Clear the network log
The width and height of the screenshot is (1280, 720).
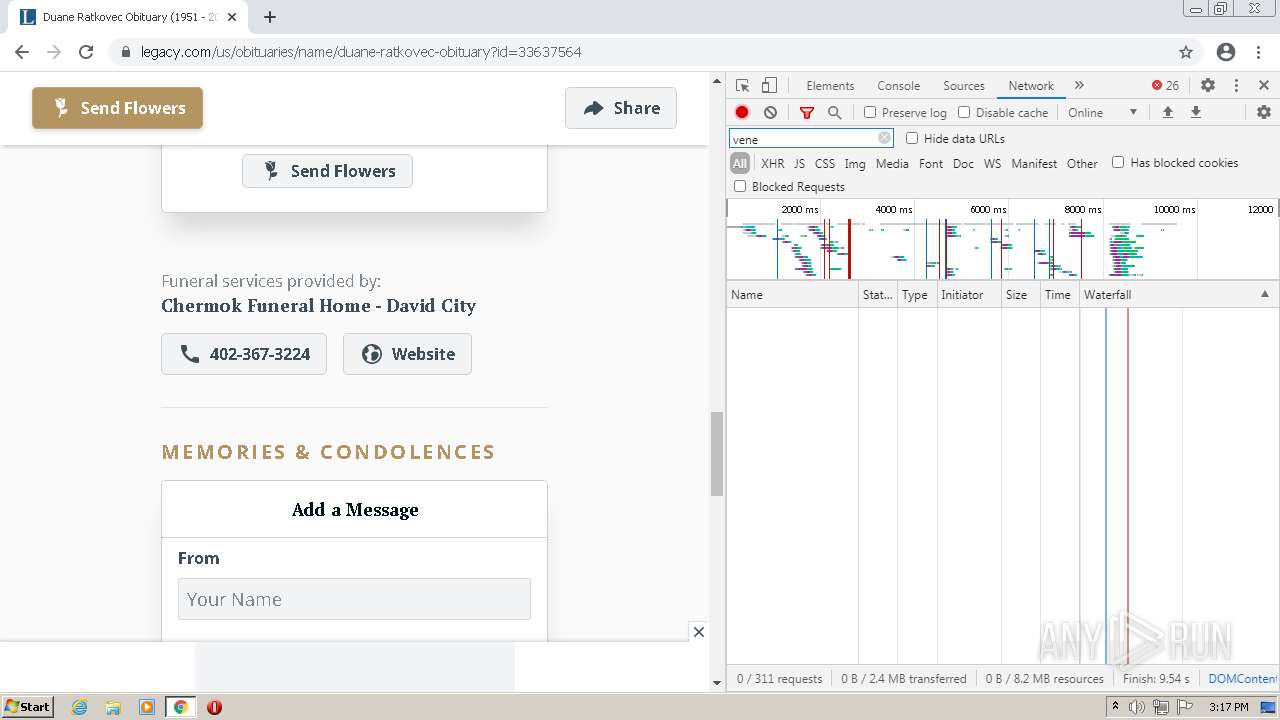(x=770, y=113)
